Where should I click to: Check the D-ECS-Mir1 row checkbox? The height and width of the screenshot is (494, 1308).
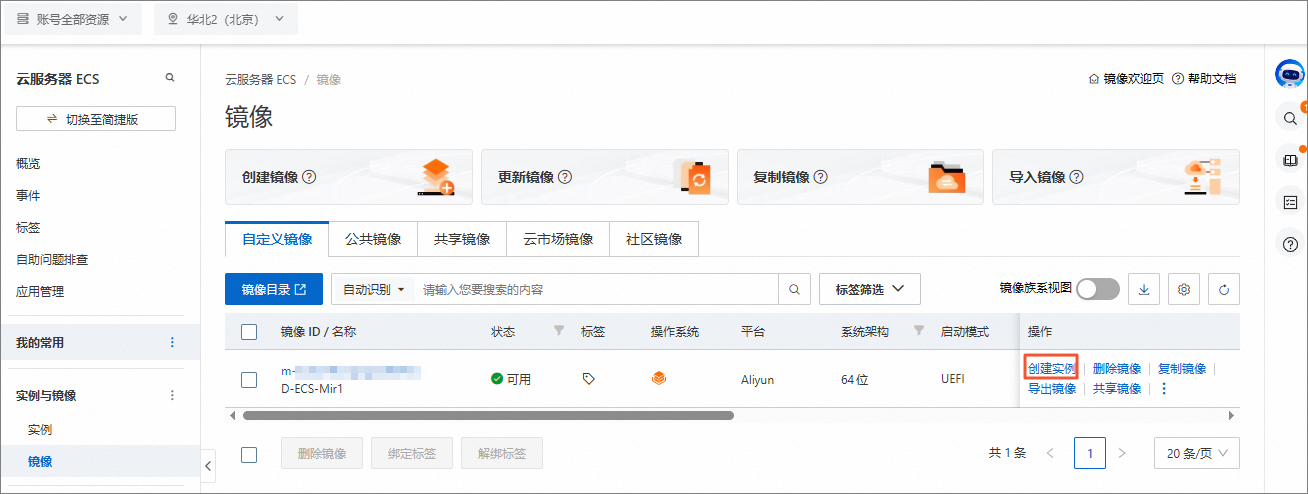pyautogui.click(x=250, y=379)
